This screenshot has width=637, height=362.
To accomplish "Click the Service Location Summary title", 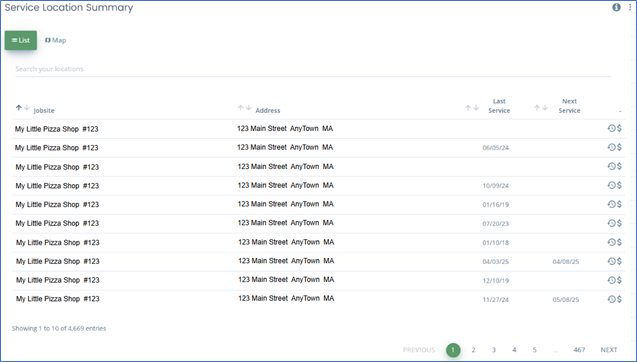I will pyautogui.click(x=69, y=8).
